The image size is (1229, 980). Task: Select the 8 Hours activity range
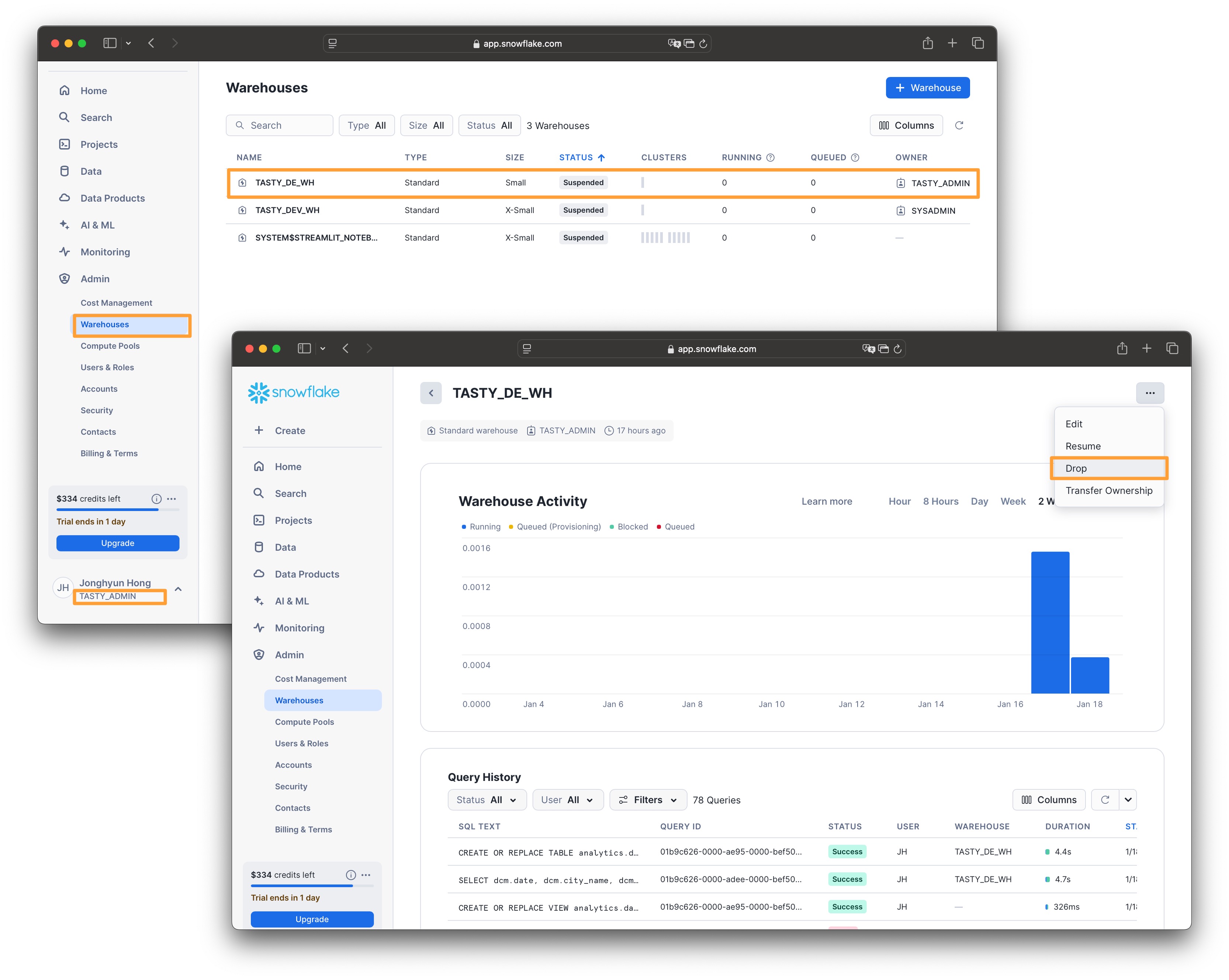click(941, 501)
